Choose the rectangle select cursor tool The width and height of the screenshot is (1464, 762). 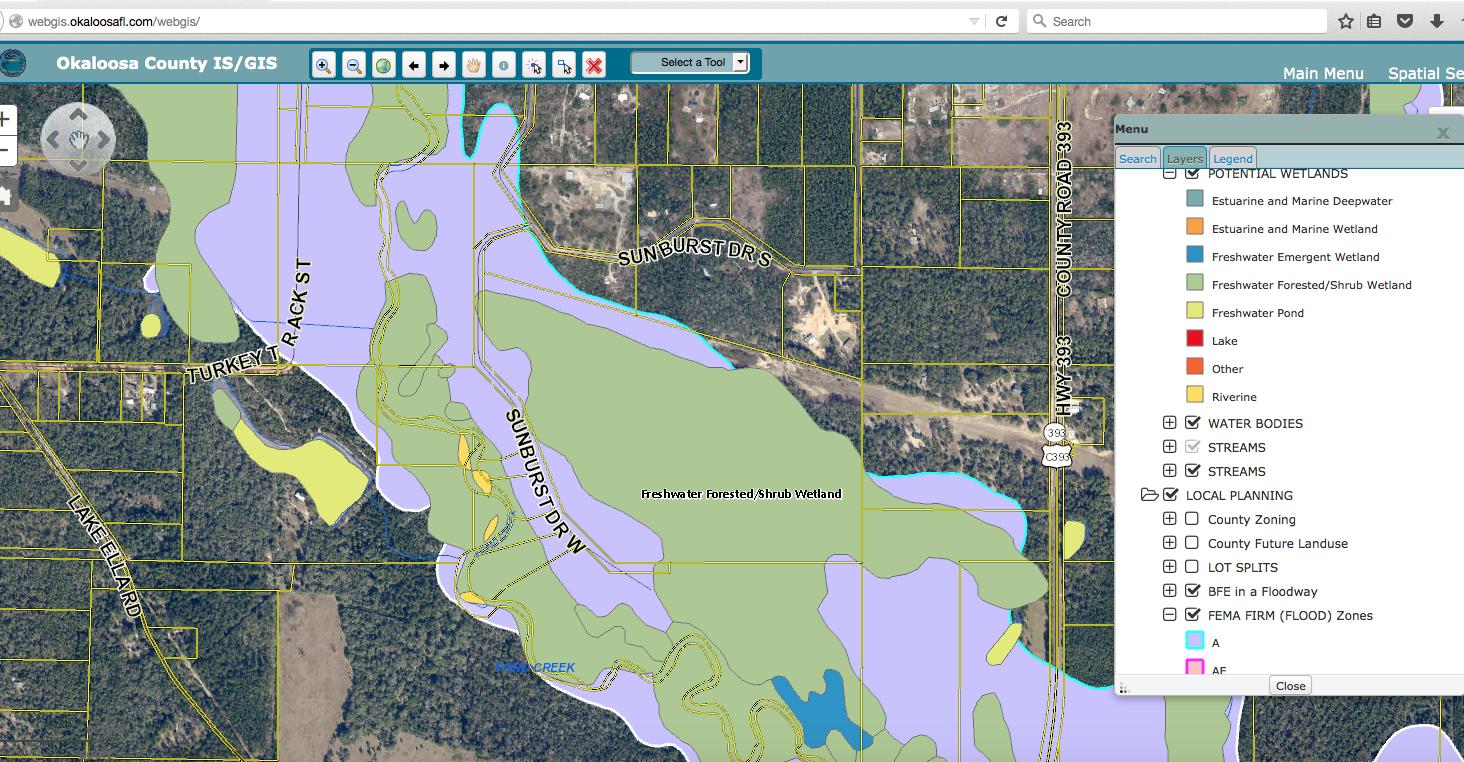564,66
